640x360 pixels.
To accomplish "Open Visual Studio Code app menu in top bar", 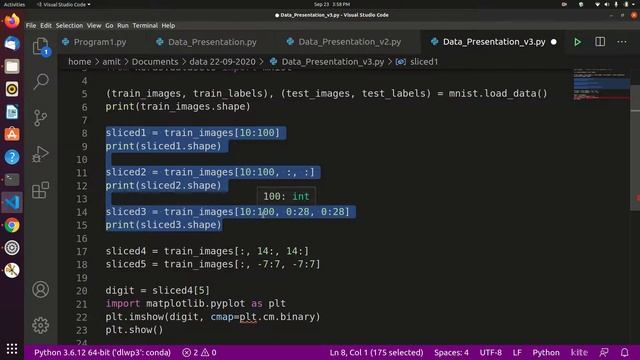I will (64, 4).
